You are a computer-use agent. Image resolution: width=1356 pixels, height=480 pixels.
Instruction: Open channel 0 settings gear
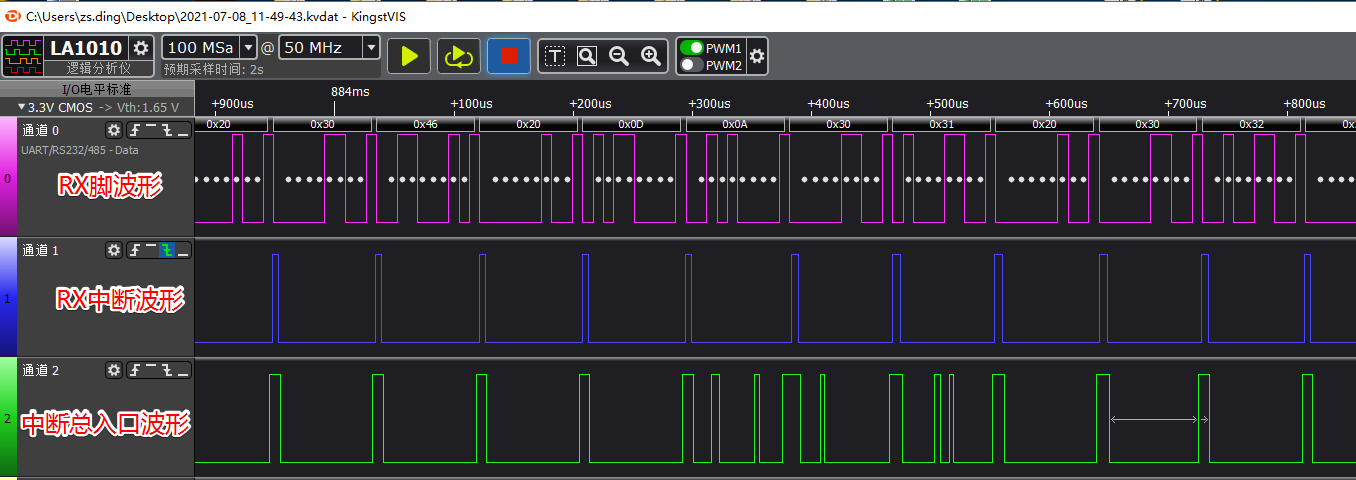114,130
